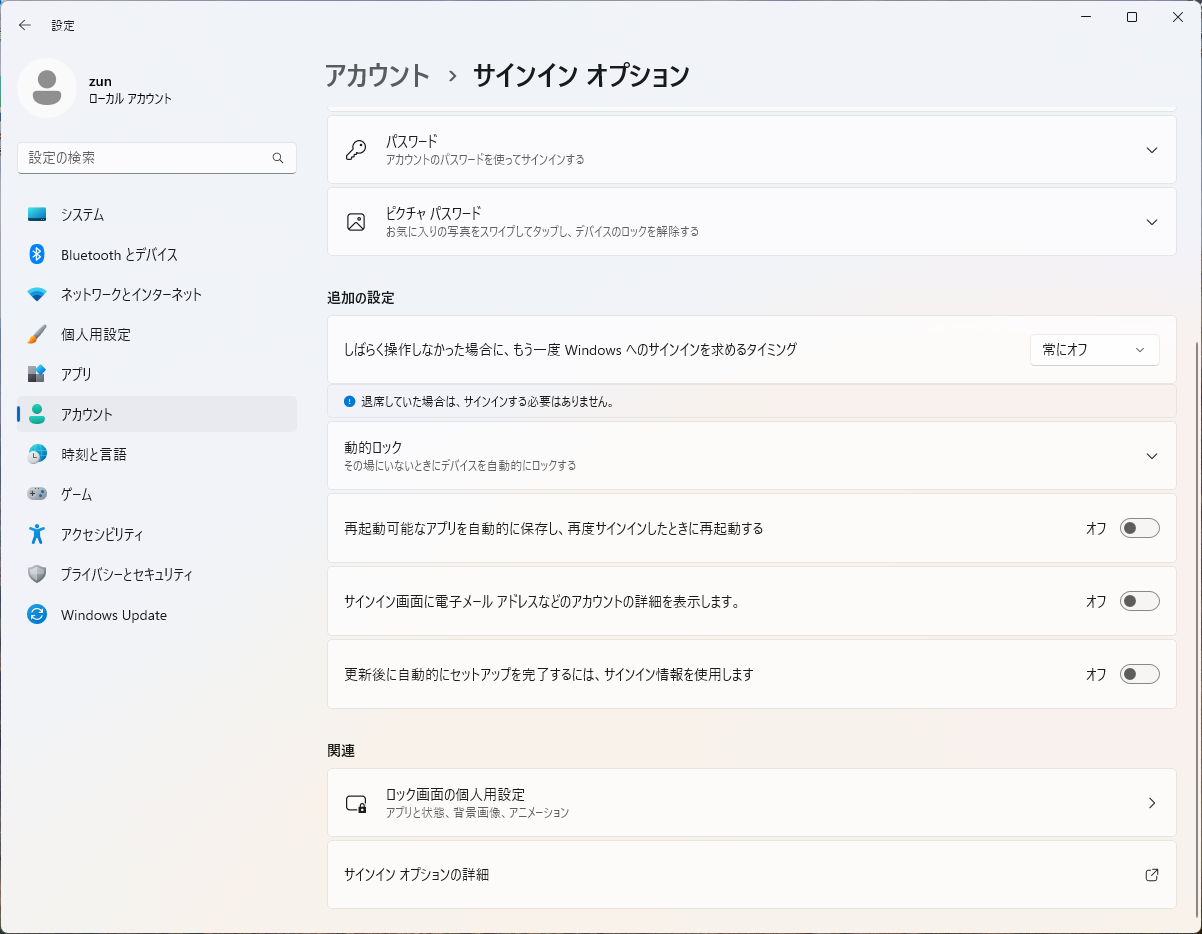Open the ロック画面の個人用設定 item
This screenshot has height=934, width=1202.
tap(752, 803)
